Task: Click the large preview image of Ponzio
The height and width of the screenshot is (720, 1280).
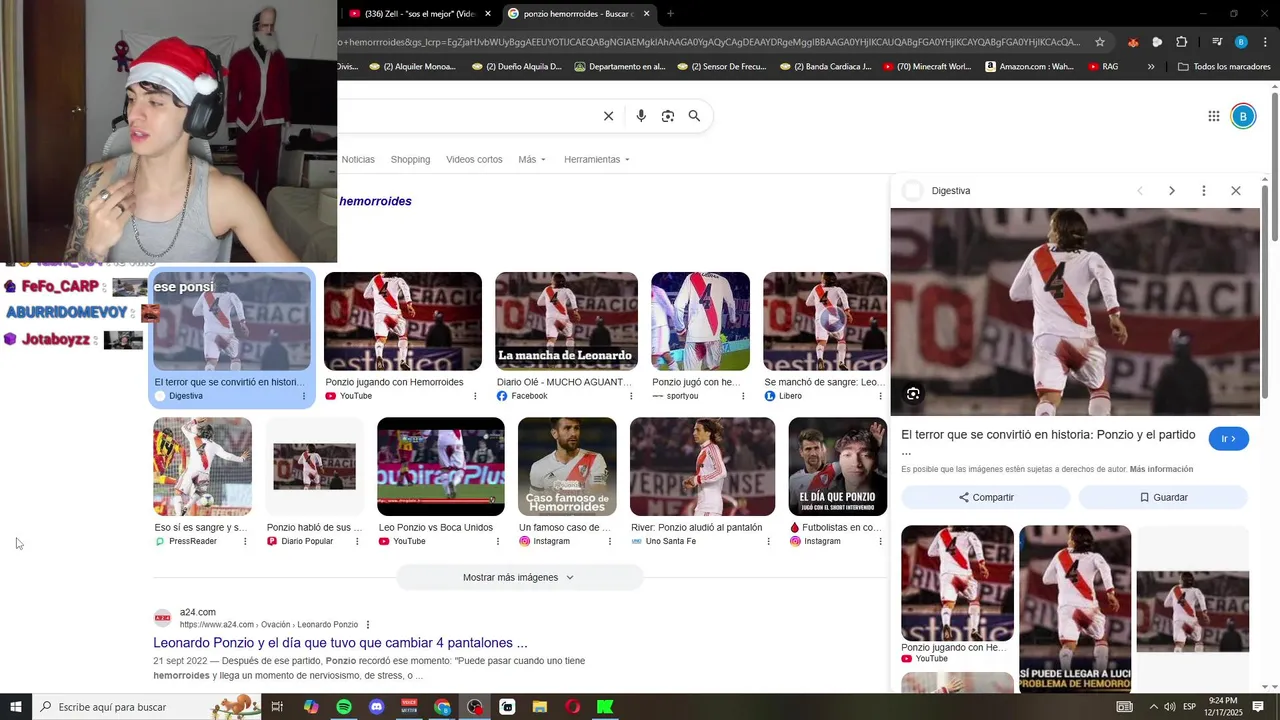Action: (1075, 312)
